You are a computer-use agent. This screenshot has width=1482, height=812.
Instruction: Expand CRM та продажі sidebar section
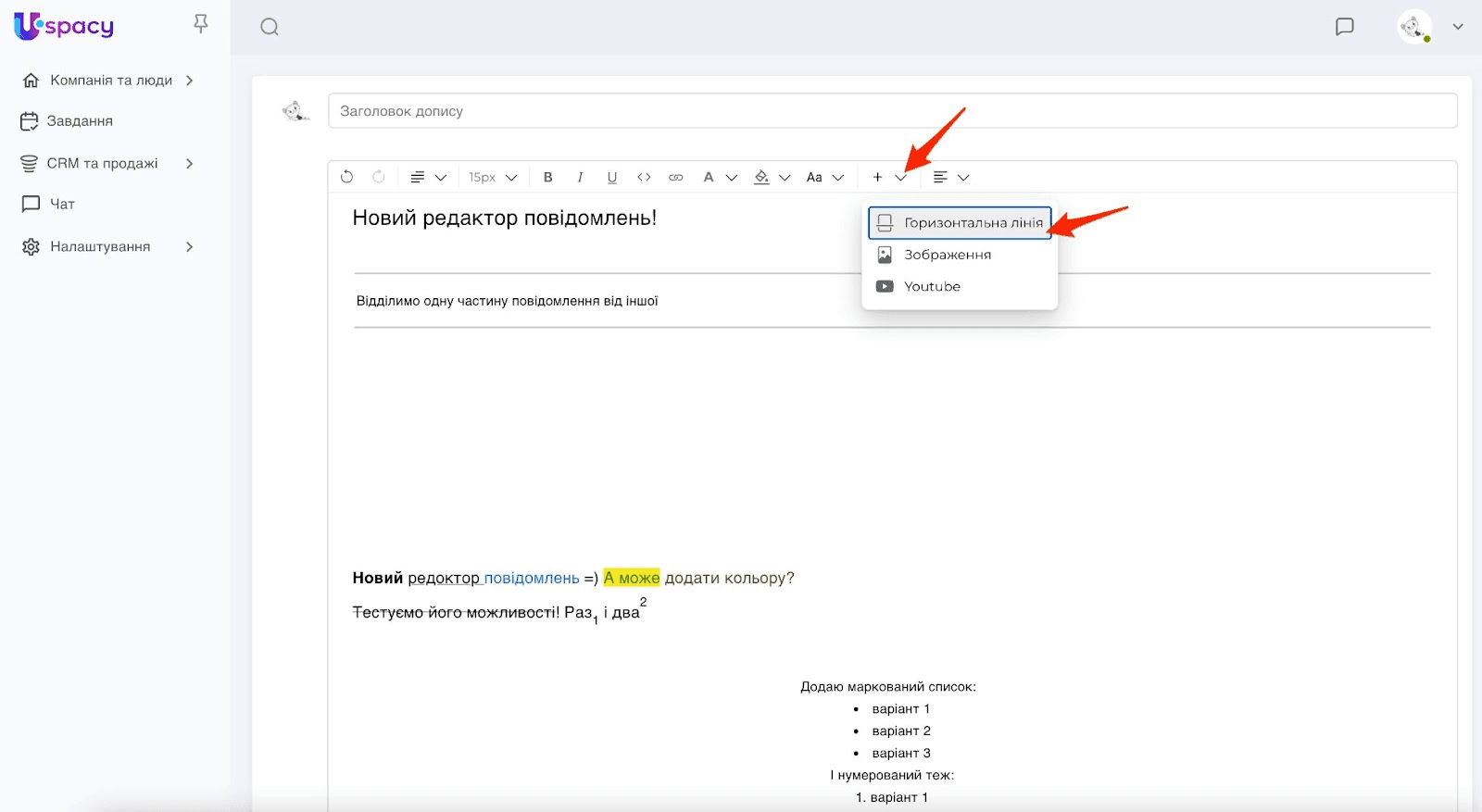point(189,164)
